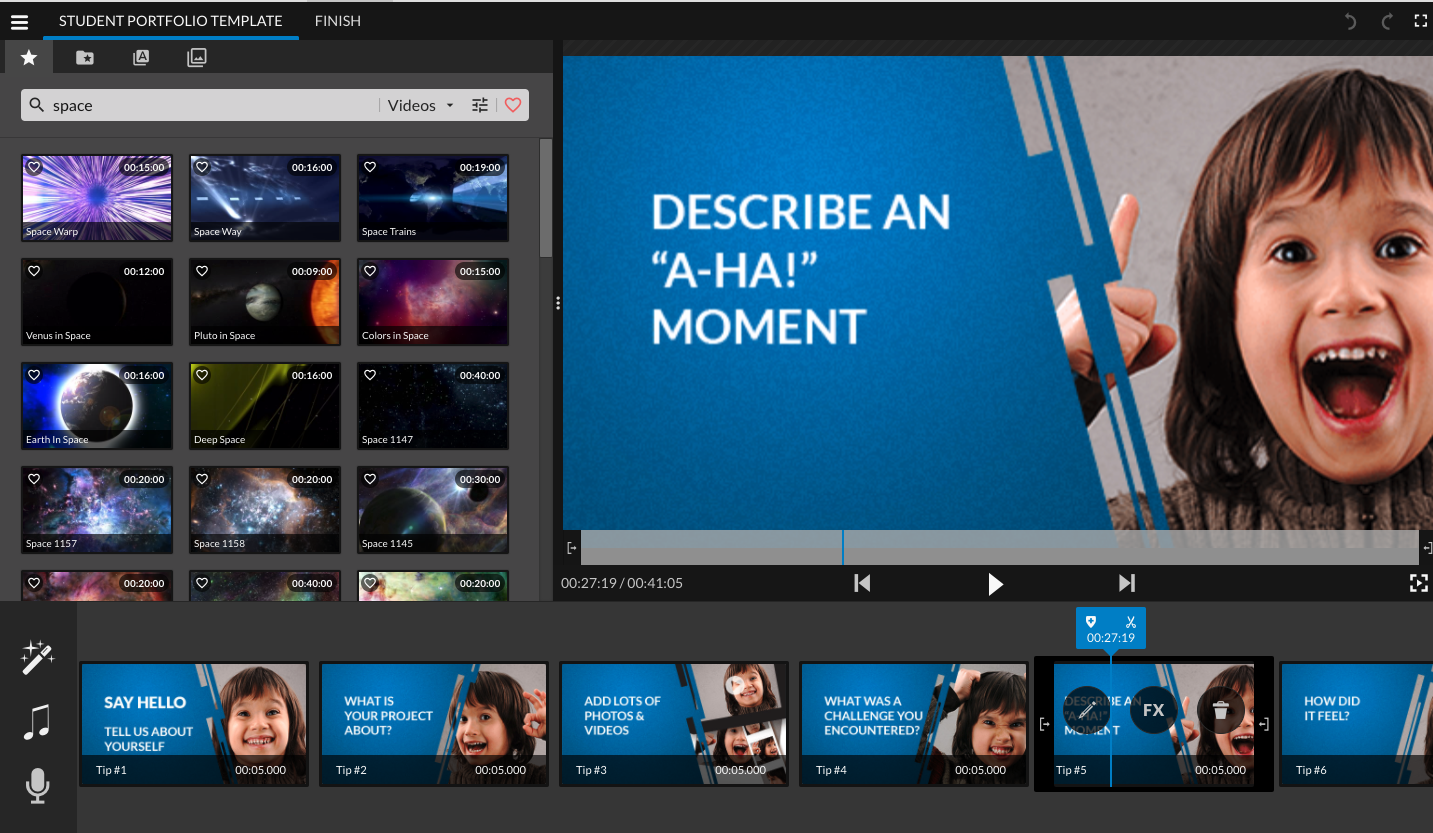Click the 00:27:19 playhead time marker
The image size is (1433, 833).
[1111, 638]
